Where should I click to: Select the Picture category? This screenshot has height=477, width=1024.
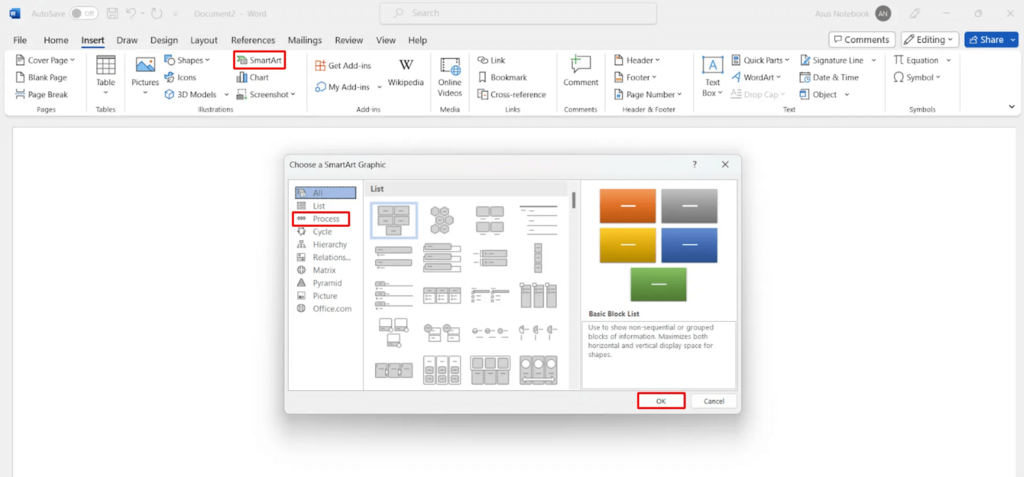click(325, 296)
